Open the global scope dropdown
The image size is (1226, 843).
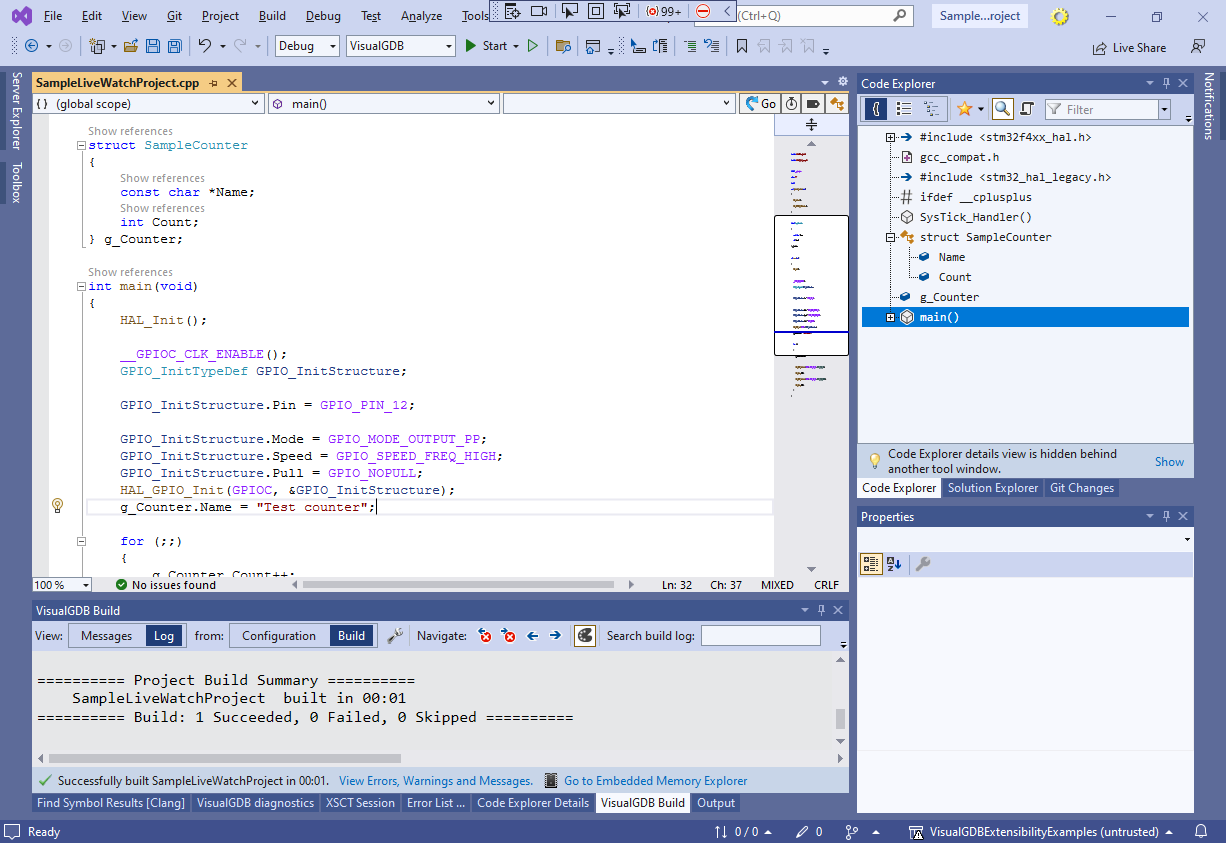(x=148, y=103)
